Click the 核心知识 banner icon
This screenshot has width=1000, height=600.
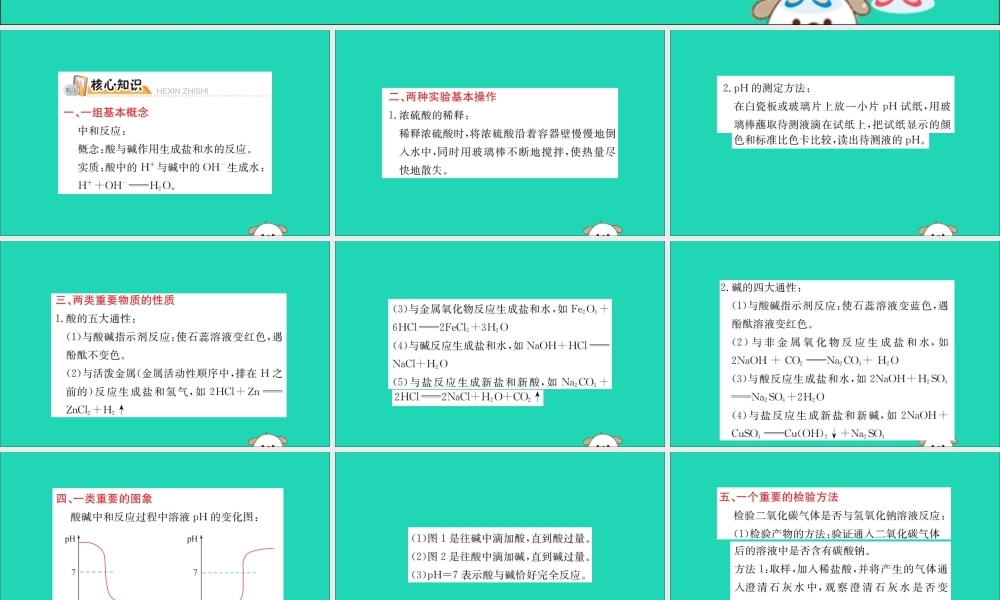tap(76, 86)
